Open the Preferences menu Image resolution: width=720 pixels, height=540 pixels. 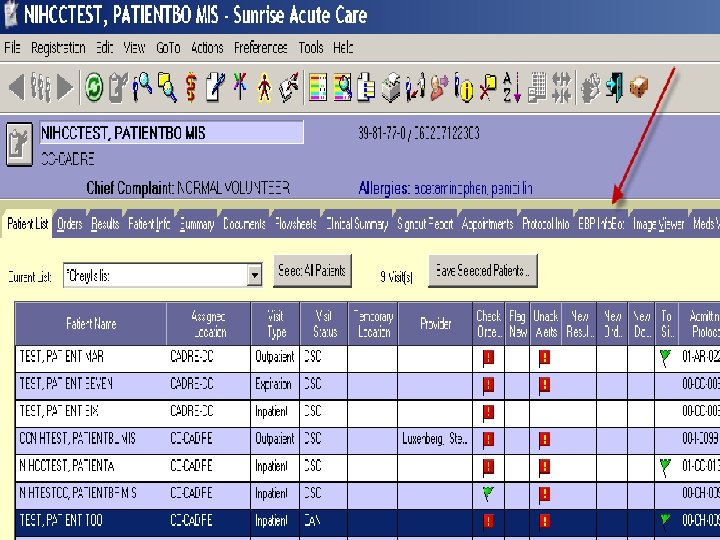[x=261, y=47]
